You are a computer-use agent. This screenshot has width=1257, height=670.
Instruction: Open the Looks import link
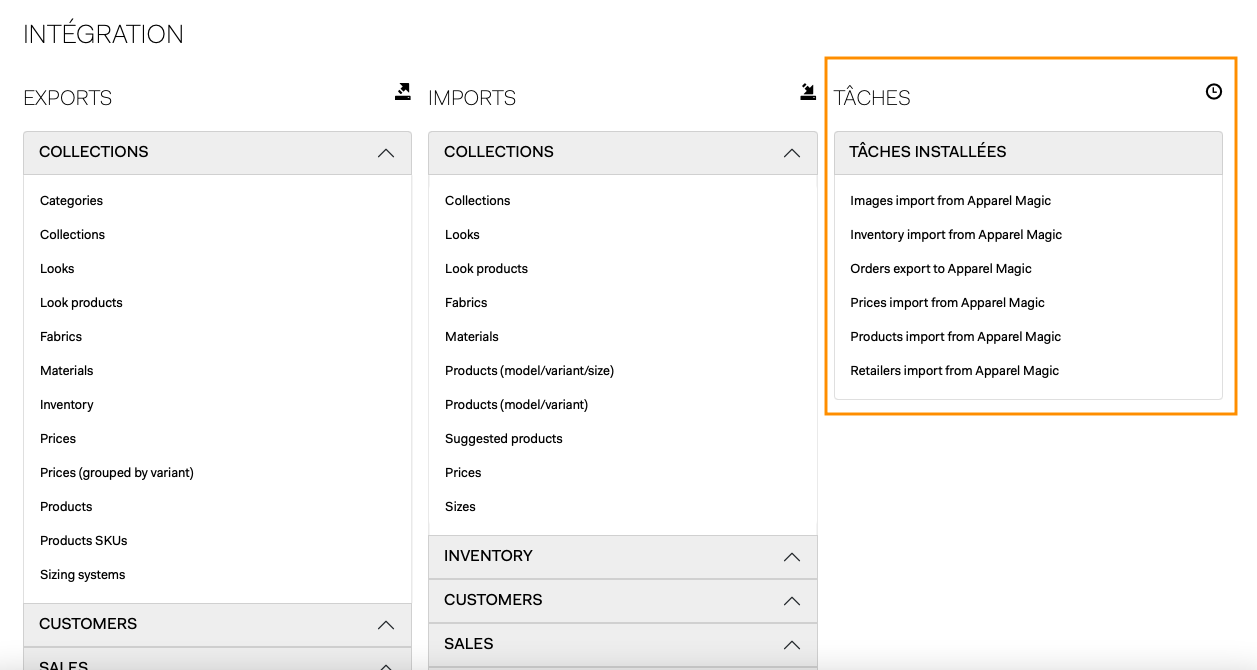point(462,235)
